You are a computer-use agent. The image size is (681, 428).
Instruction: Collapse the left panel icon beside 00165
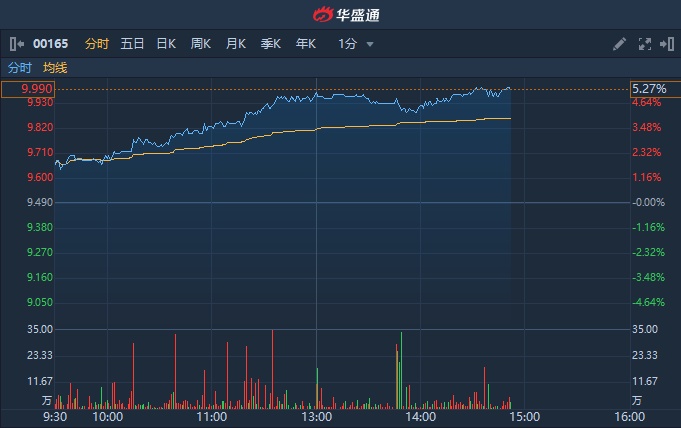click(16, 44)
